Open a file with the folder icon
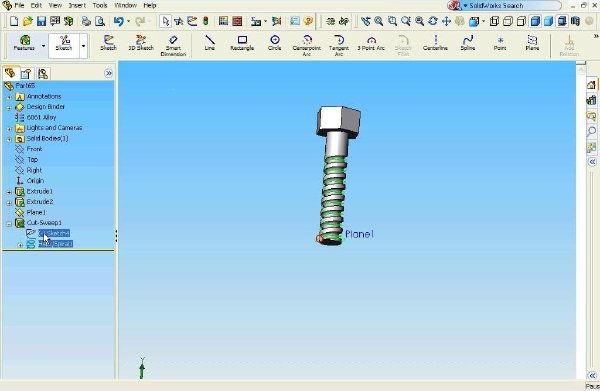Screen dimensions: 600x391 click(x=28, y=21)
